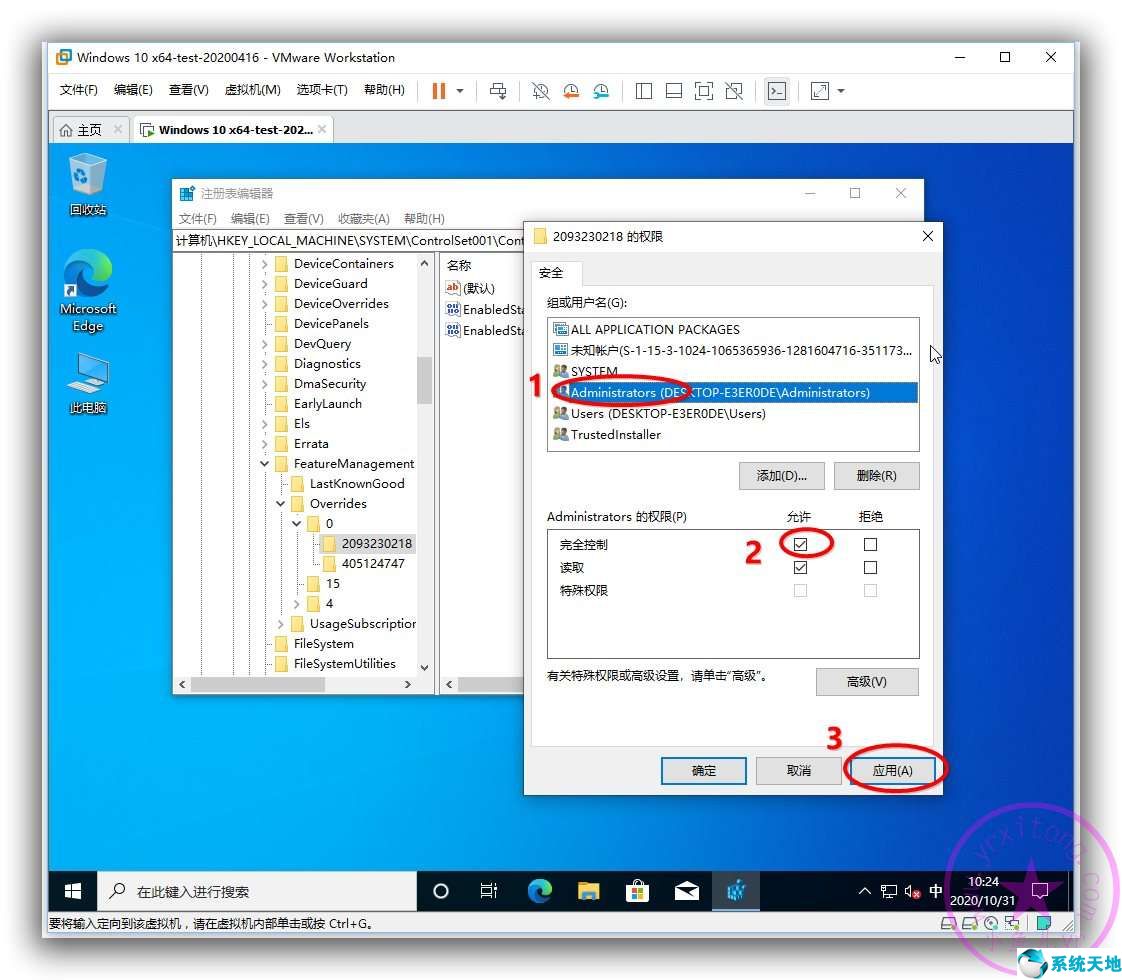Click the Revert Snapshot toolbar icon
Viewport: 1122px width, 980px height.
[x=571, y=91]
